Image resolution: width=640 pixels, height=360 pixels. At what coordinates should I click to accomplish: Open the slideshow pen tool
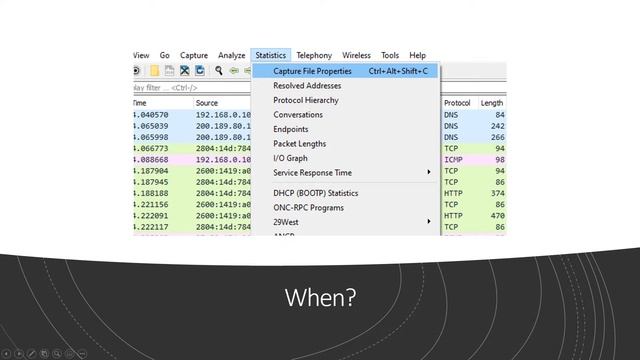(31, 353)
